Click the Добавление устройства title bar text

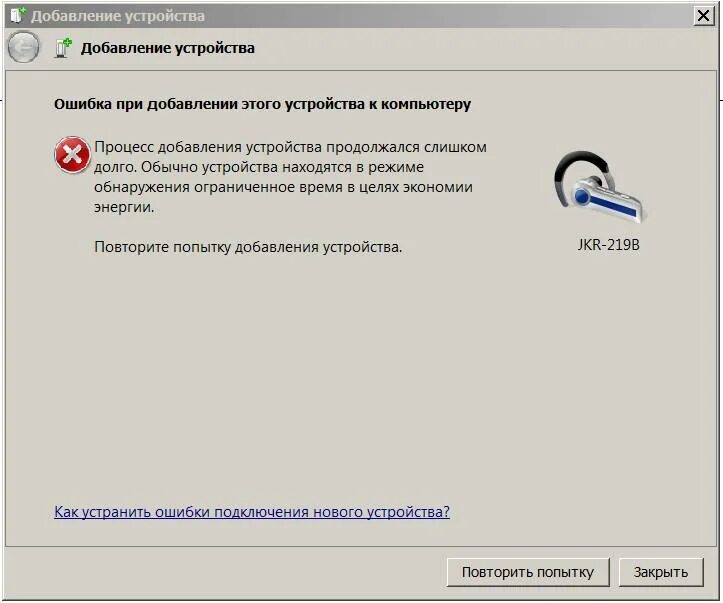point(118,16)
